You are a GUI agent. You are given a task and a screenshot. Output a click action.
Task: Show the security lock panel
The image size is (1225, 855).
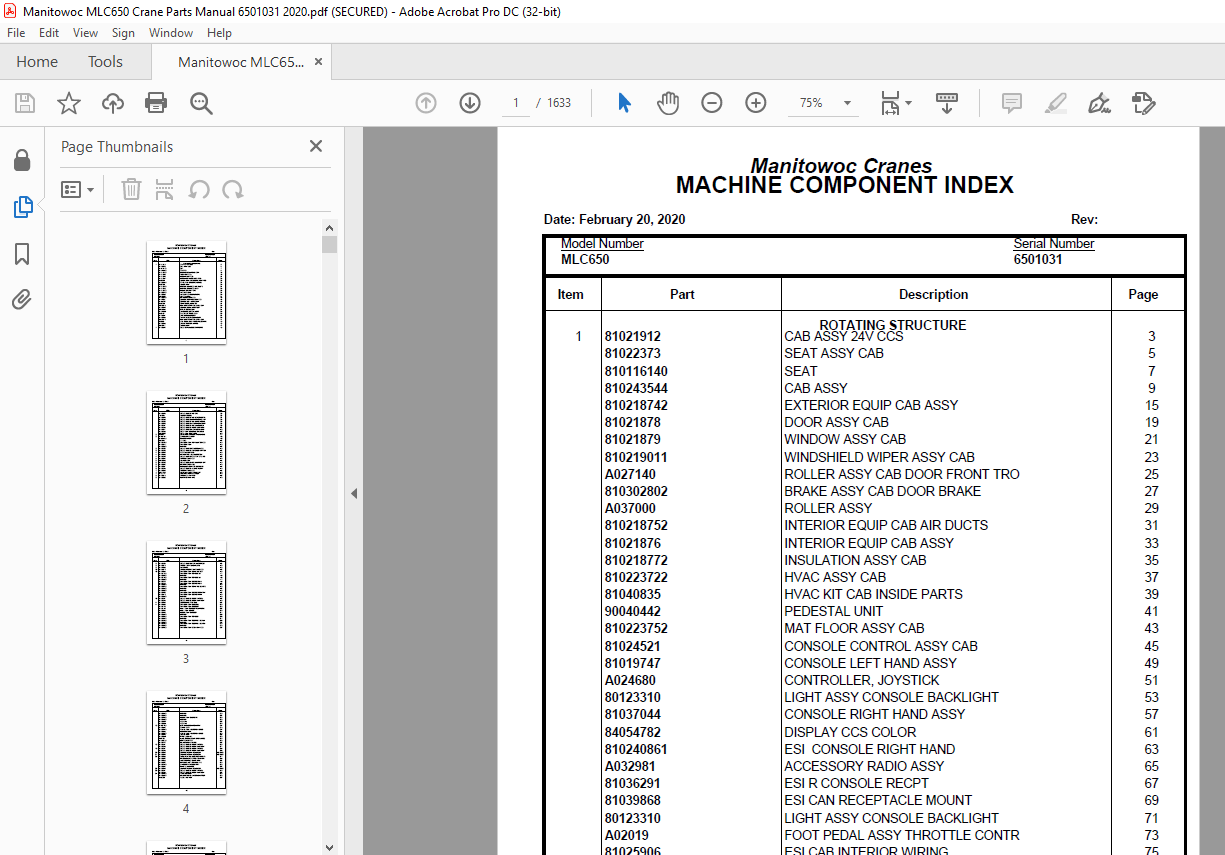(x=22, y=160)
